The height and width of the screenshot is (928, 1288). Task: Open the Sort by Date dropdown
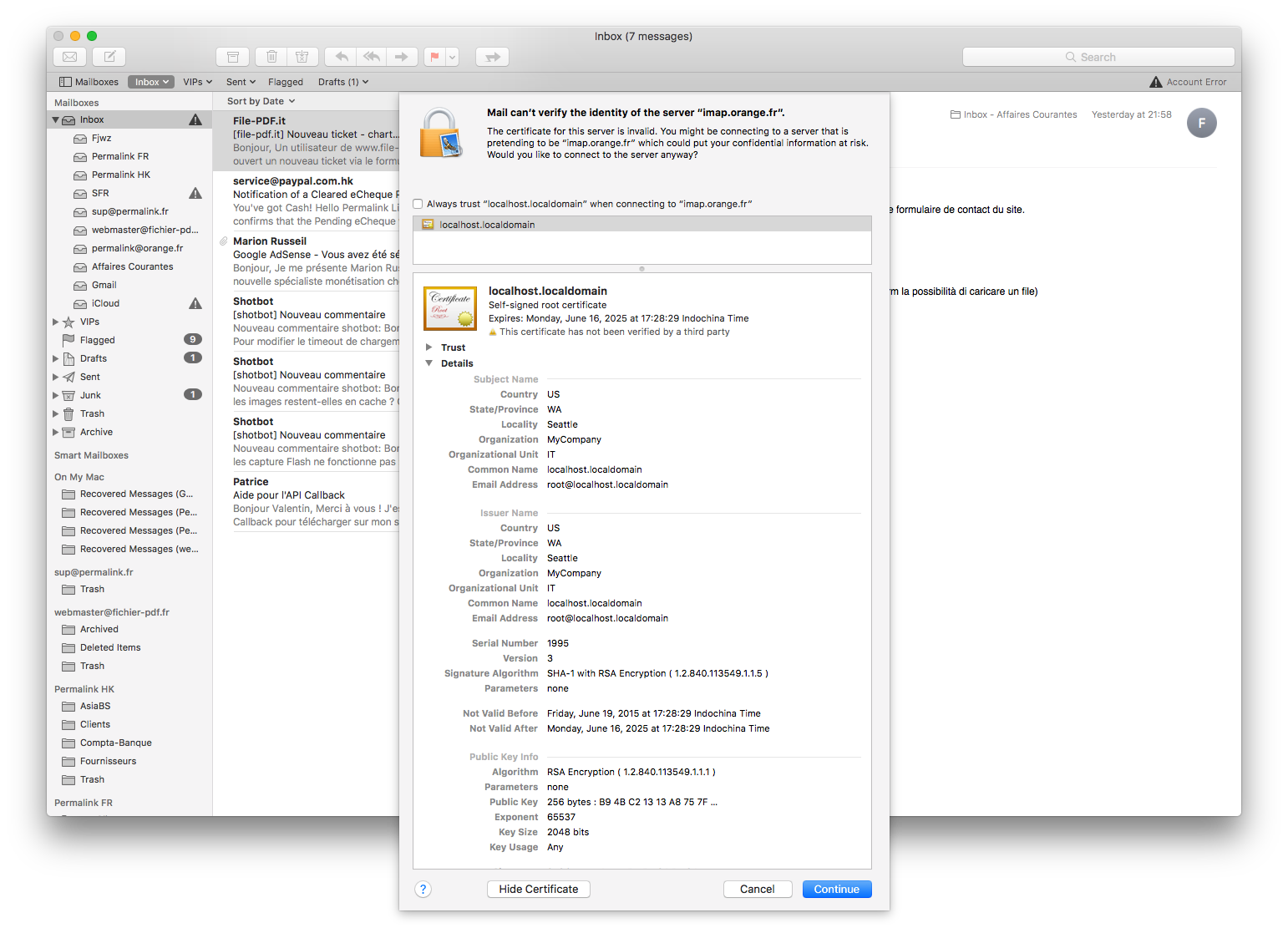tap(261, 101)
